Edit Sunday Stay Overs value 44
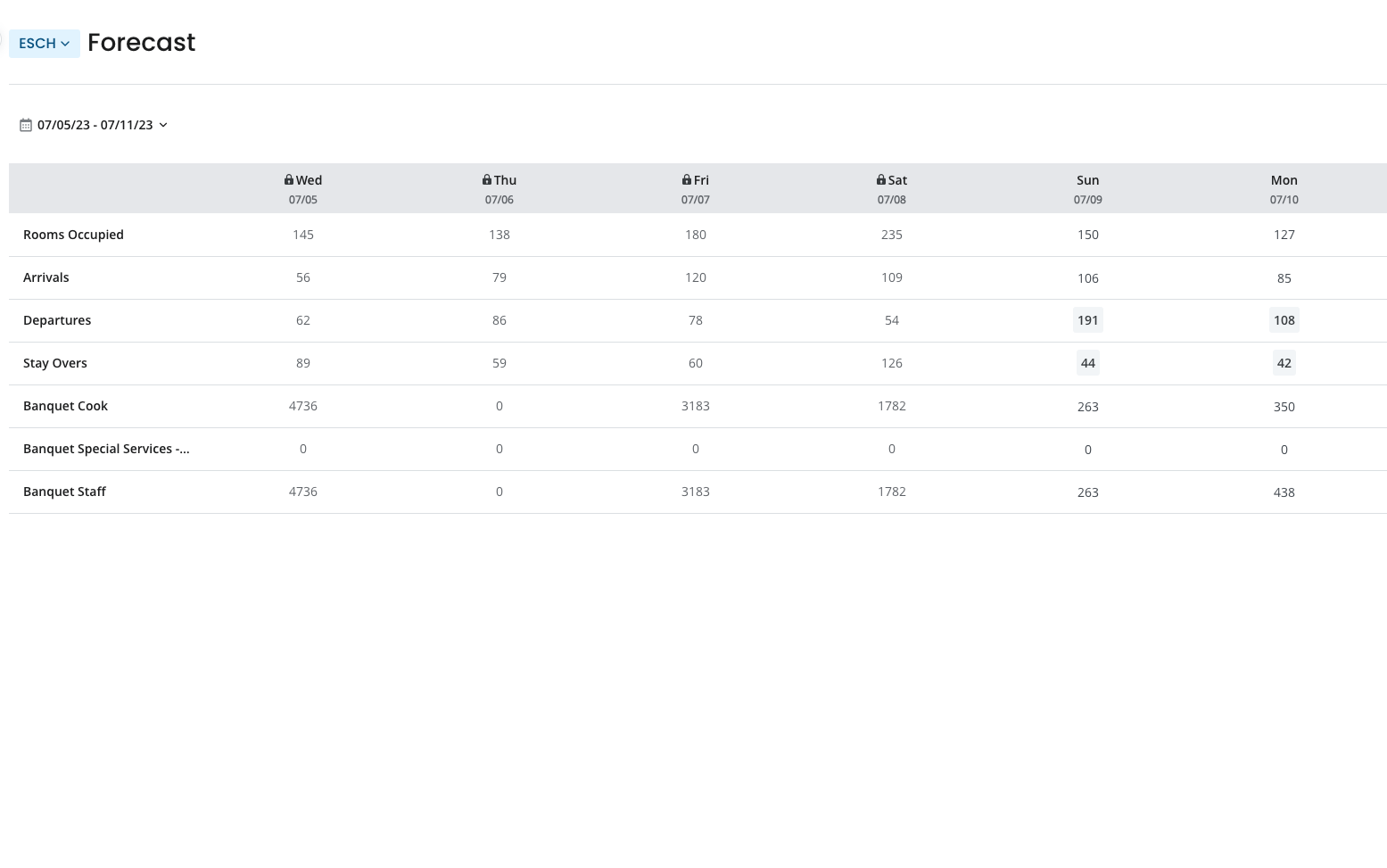 (x=1087, y=363)
